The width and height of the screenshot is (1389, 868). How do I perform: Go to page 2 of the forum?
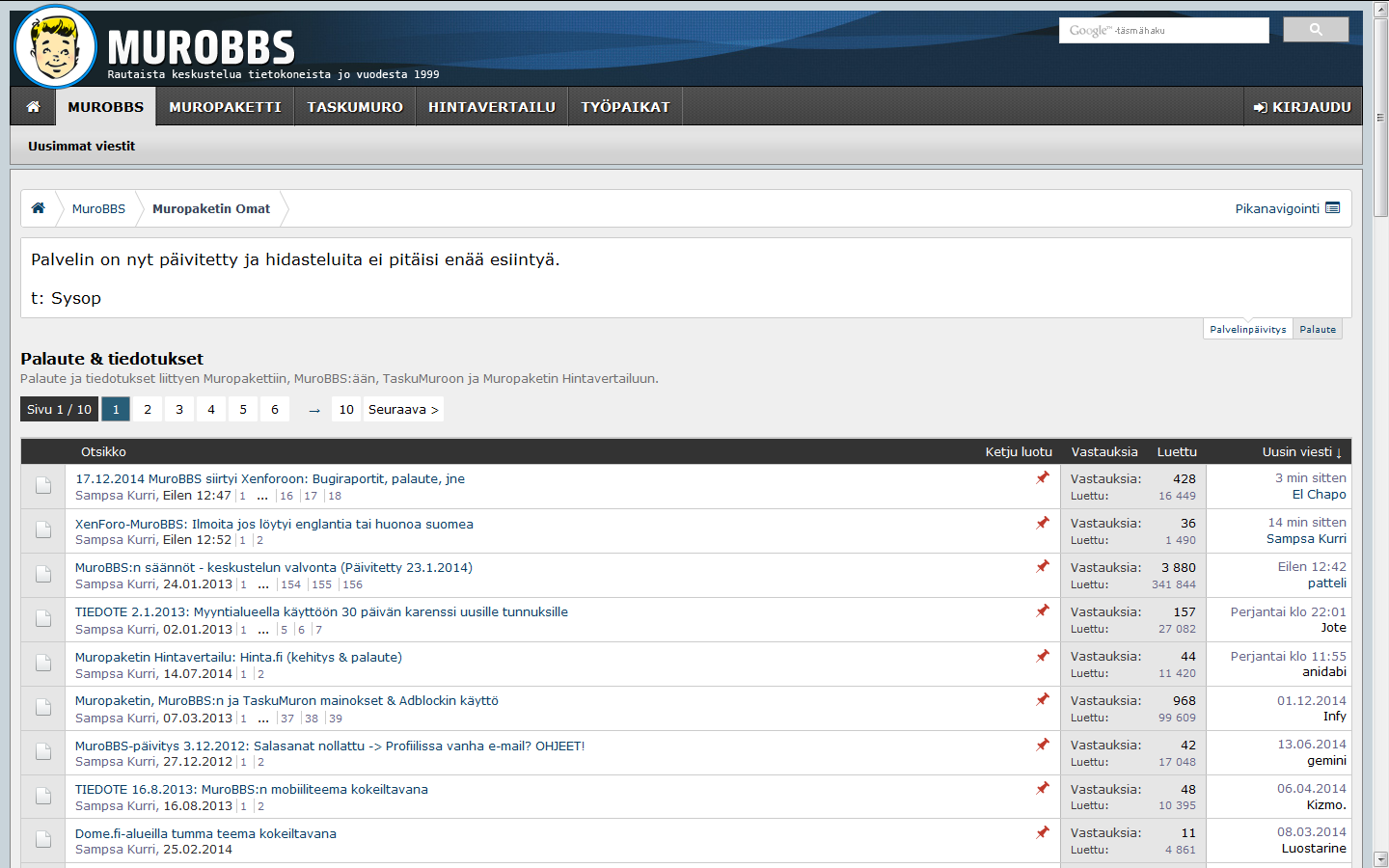(x=148, y=409)
